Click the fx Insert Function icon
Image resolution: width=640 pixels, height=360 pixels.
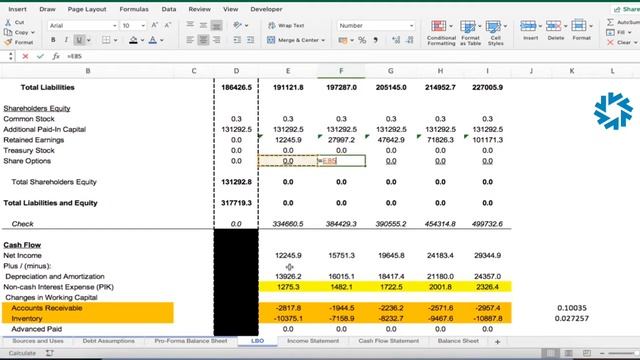(x=56, y=56)
